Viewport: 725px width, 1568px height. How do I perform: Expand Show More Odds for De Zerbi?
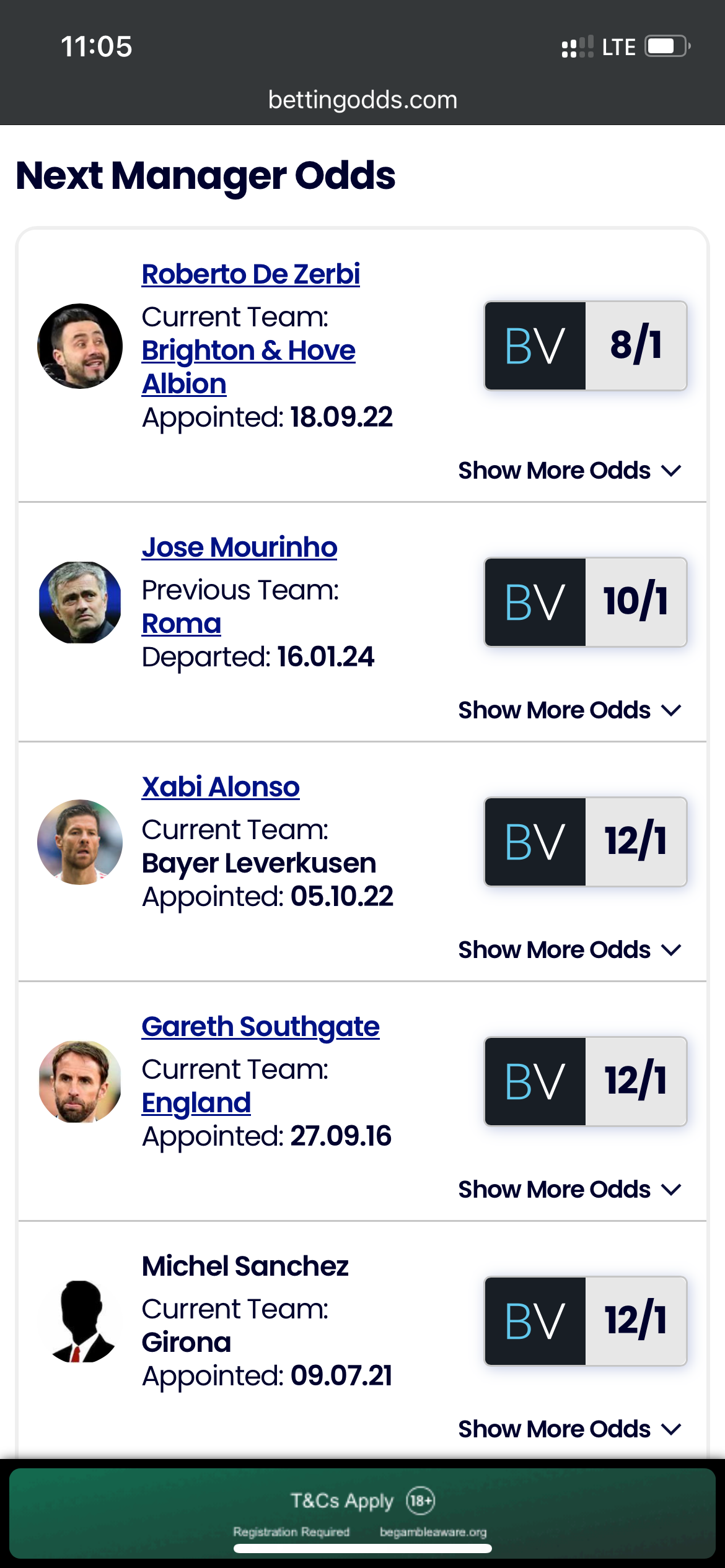pos(570,471)
